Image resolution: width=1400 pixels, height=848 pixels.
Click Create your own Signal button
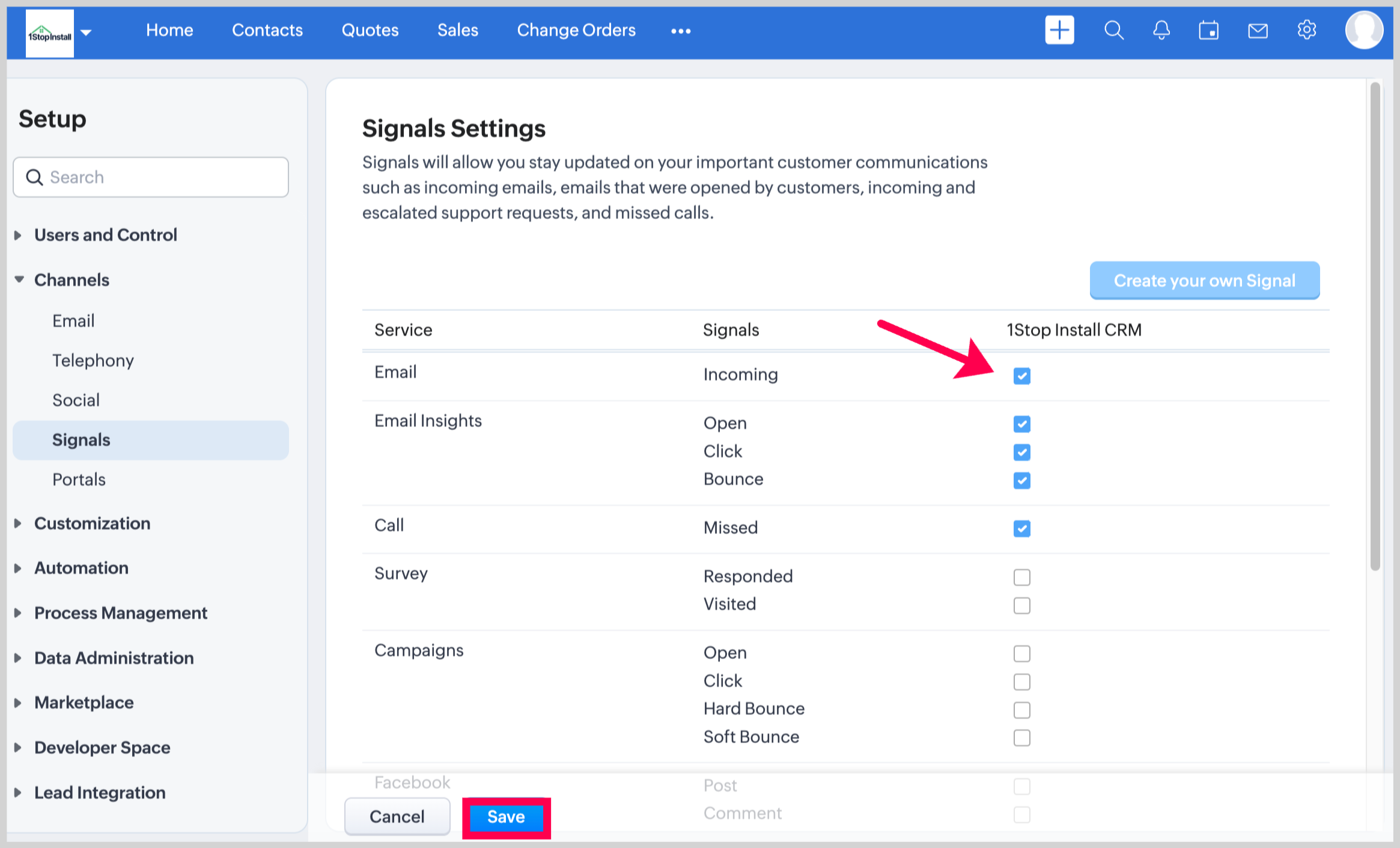1204,281
